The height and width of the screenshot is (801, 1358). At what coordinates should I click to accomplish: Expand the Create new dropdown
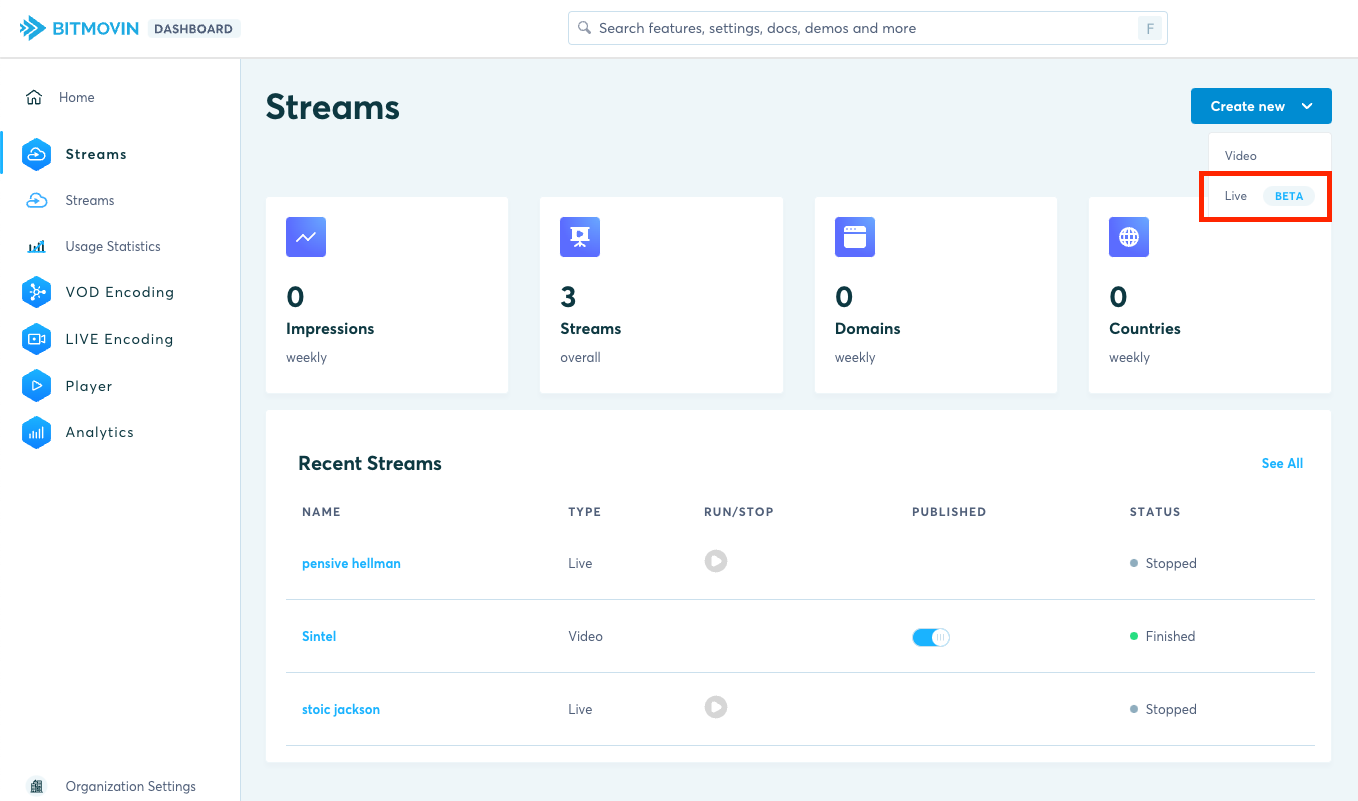click(1261, 105)
